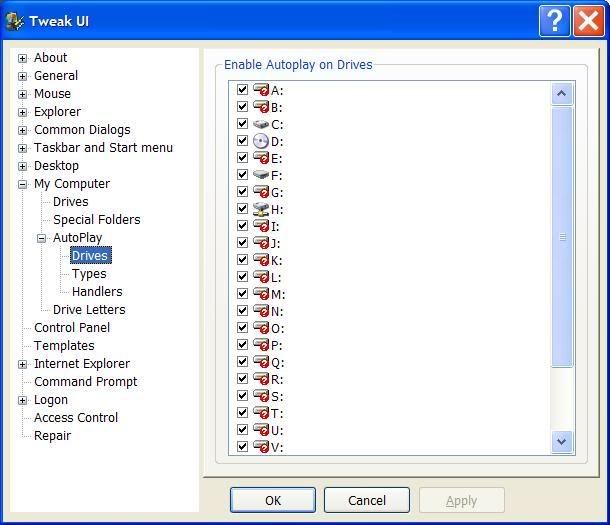Click the R: drive icon
The height and width of the screenshot is (525, 610).
261,379
